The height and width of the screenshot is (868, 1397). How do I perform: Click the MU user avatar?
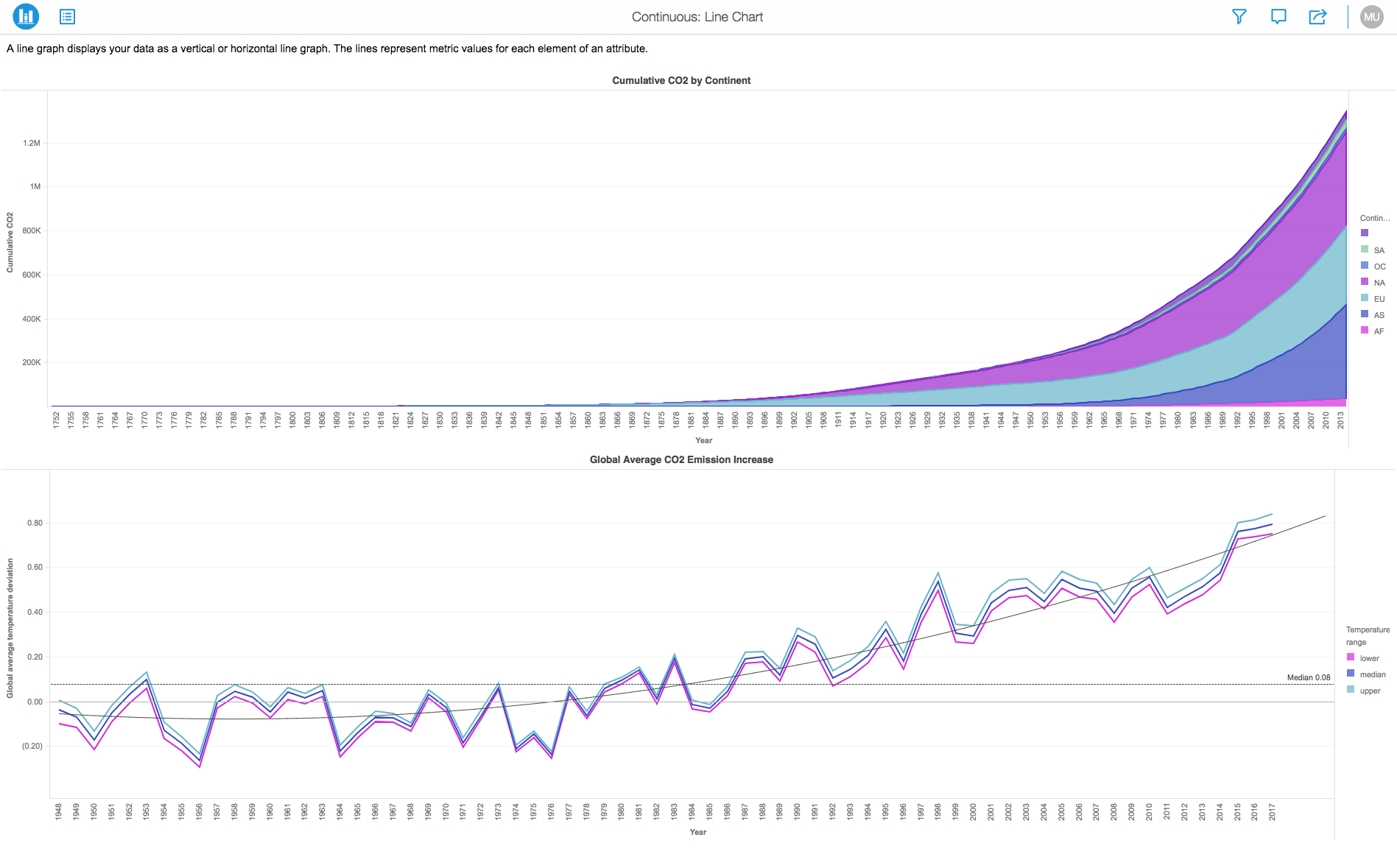click(1371, 16)
